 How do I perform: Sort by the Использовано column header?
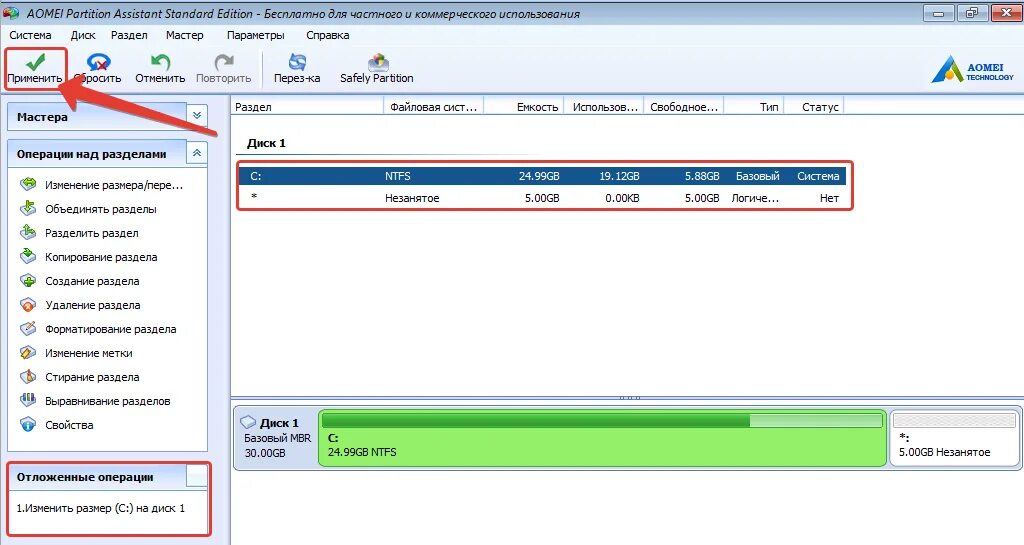click(x=604, y=107)
